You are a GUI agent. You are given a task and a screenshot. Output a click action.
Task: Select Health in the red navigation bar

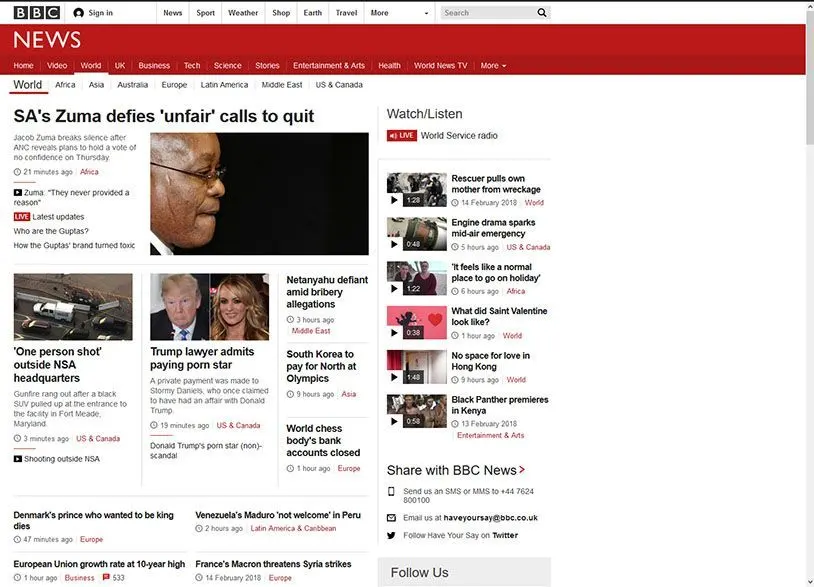click(389, 65)
